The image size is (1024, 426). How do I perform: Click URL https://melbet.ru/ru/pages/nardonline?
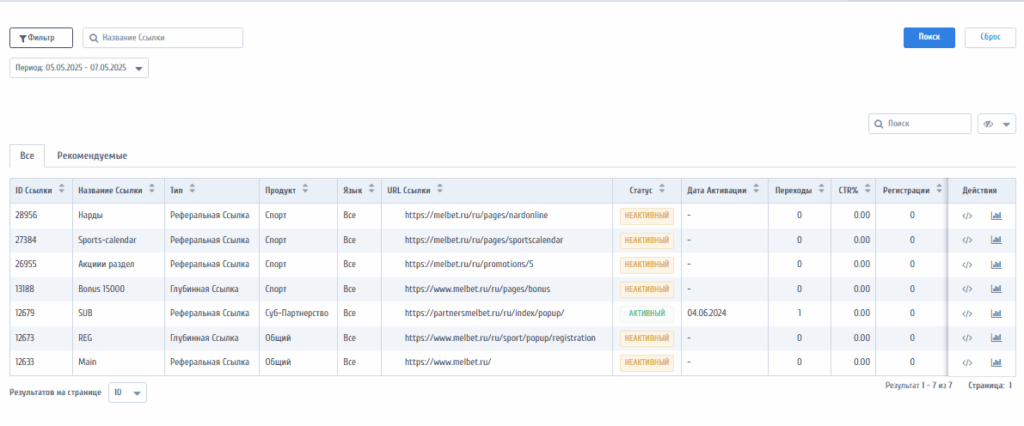[476, 216]
